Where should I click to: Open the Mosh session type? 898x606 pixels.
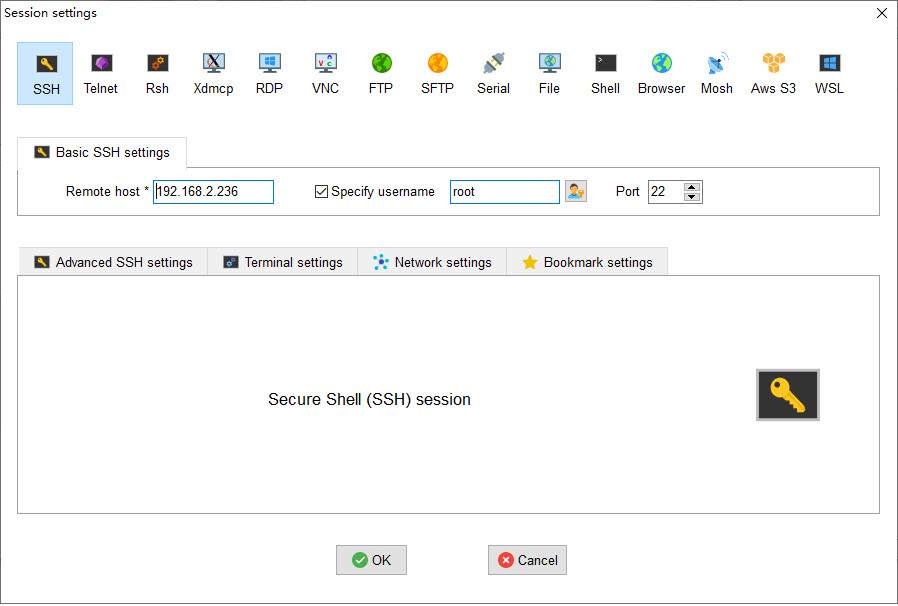point(716,73)
